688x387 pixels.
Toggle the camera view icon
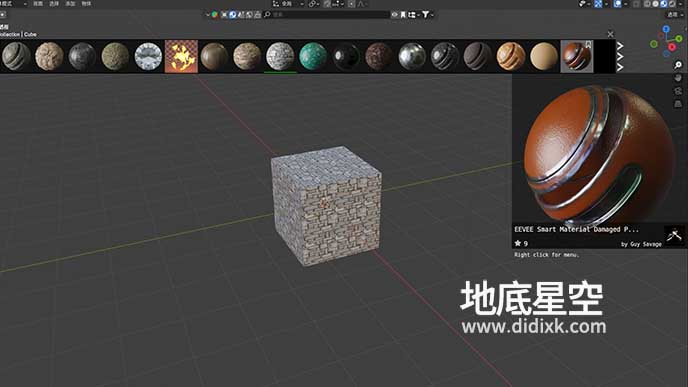(x=678, y=91)
